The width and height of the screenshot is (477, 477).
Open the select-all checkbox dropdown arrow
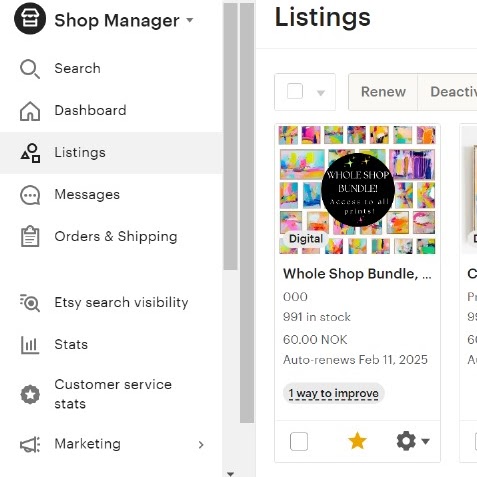pos(321,93)
